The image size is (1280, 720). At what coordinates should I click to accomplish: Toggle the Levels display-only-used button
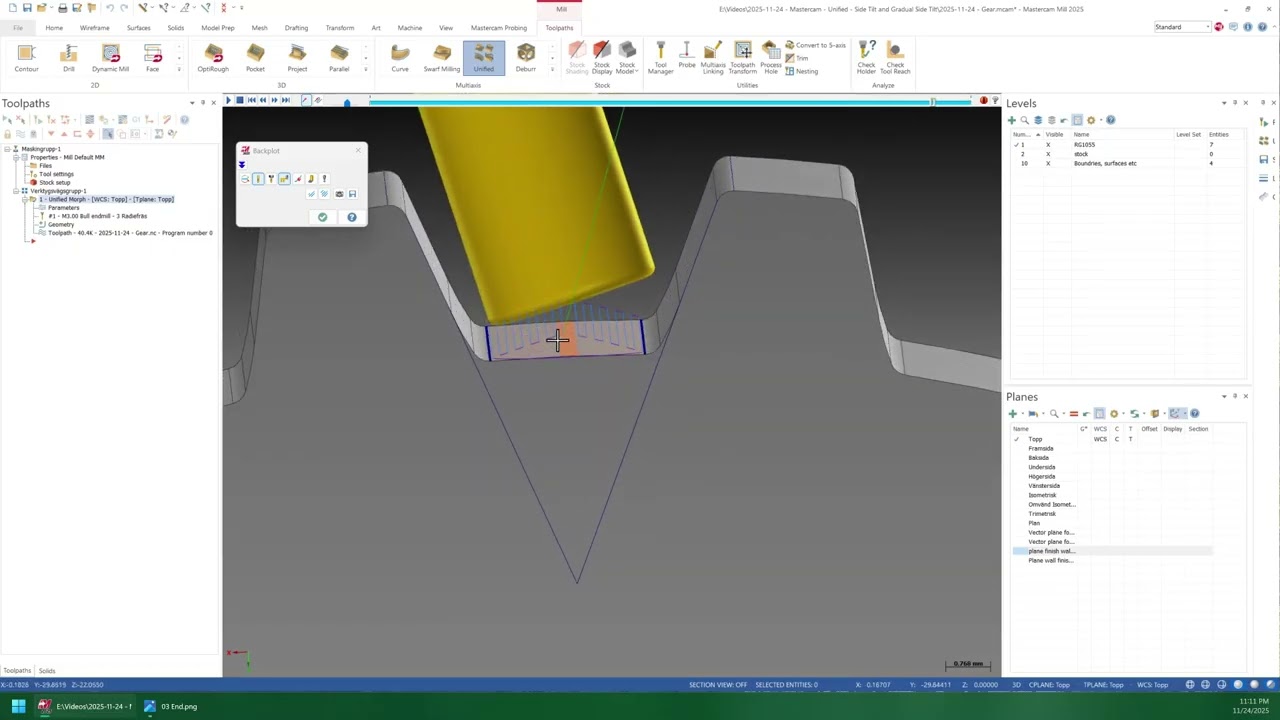(x=1077, y=120)
